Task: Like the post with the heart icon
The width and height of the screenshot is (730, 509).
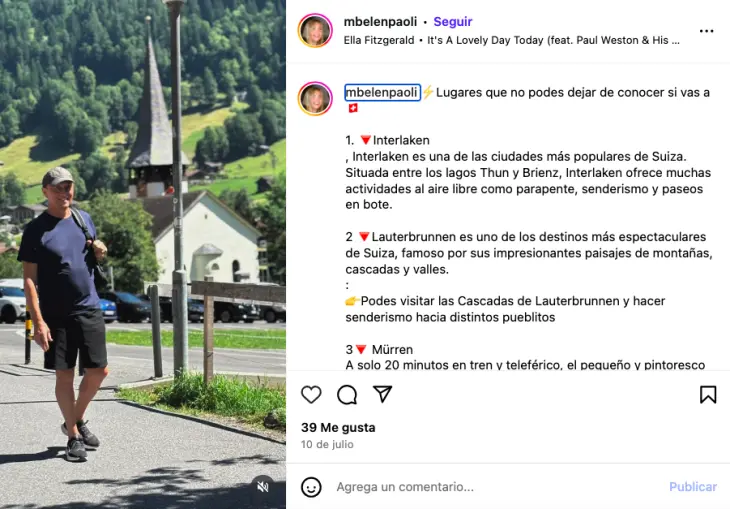Action: [x=311, y=394]
